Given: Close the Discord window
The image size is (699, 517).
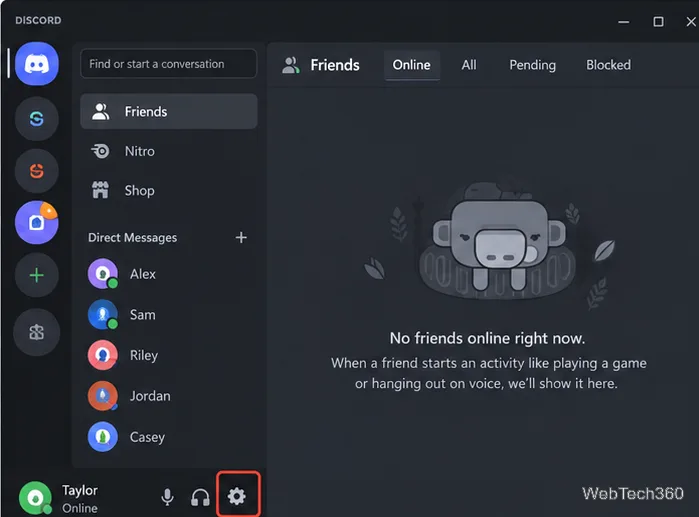Looking at the screenshot, I should [691, 21].
